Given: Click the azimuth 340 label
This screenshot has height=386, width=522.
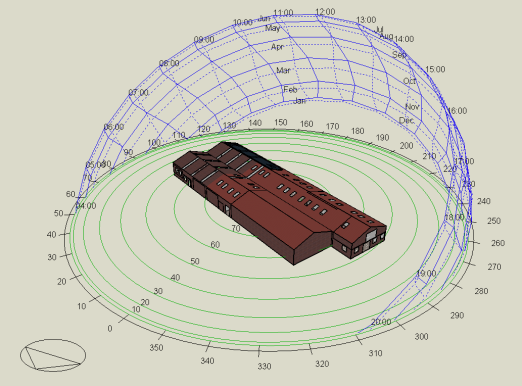Looking at the screenshot, I should tap(207, 361).
